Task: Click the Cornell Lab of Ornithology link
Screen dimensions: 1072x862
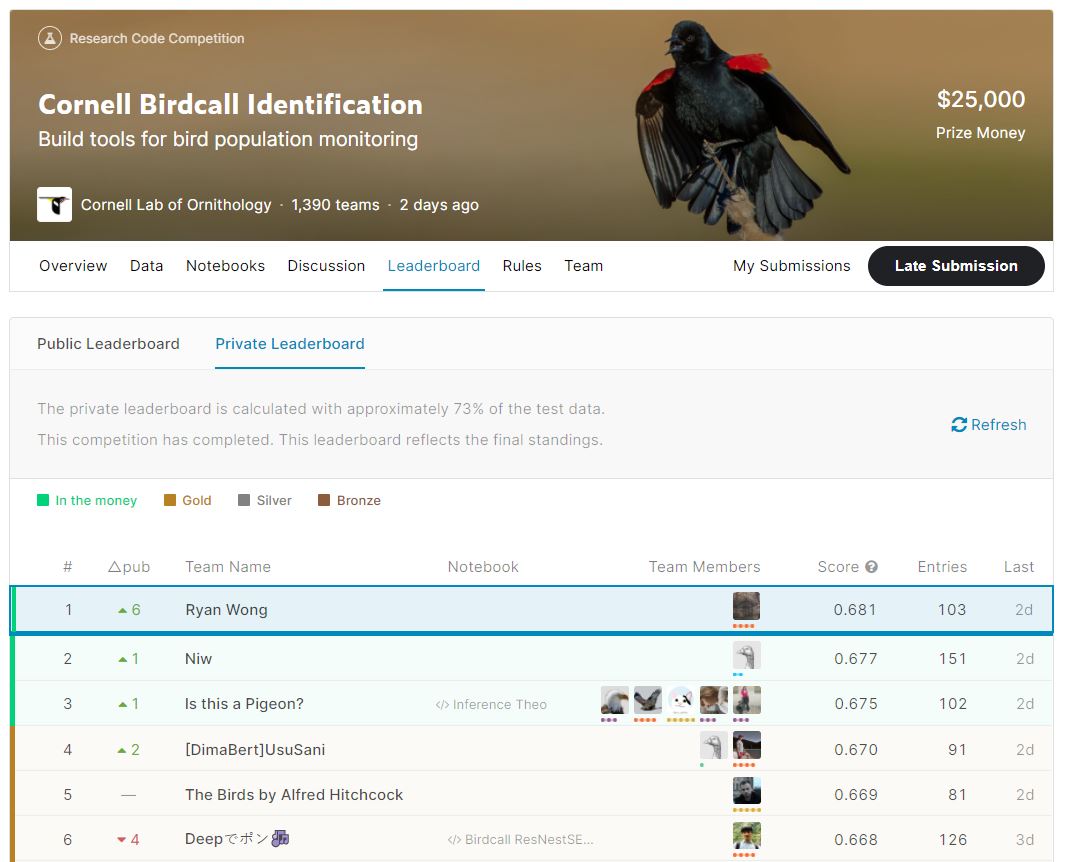Action: pos(176,205)
